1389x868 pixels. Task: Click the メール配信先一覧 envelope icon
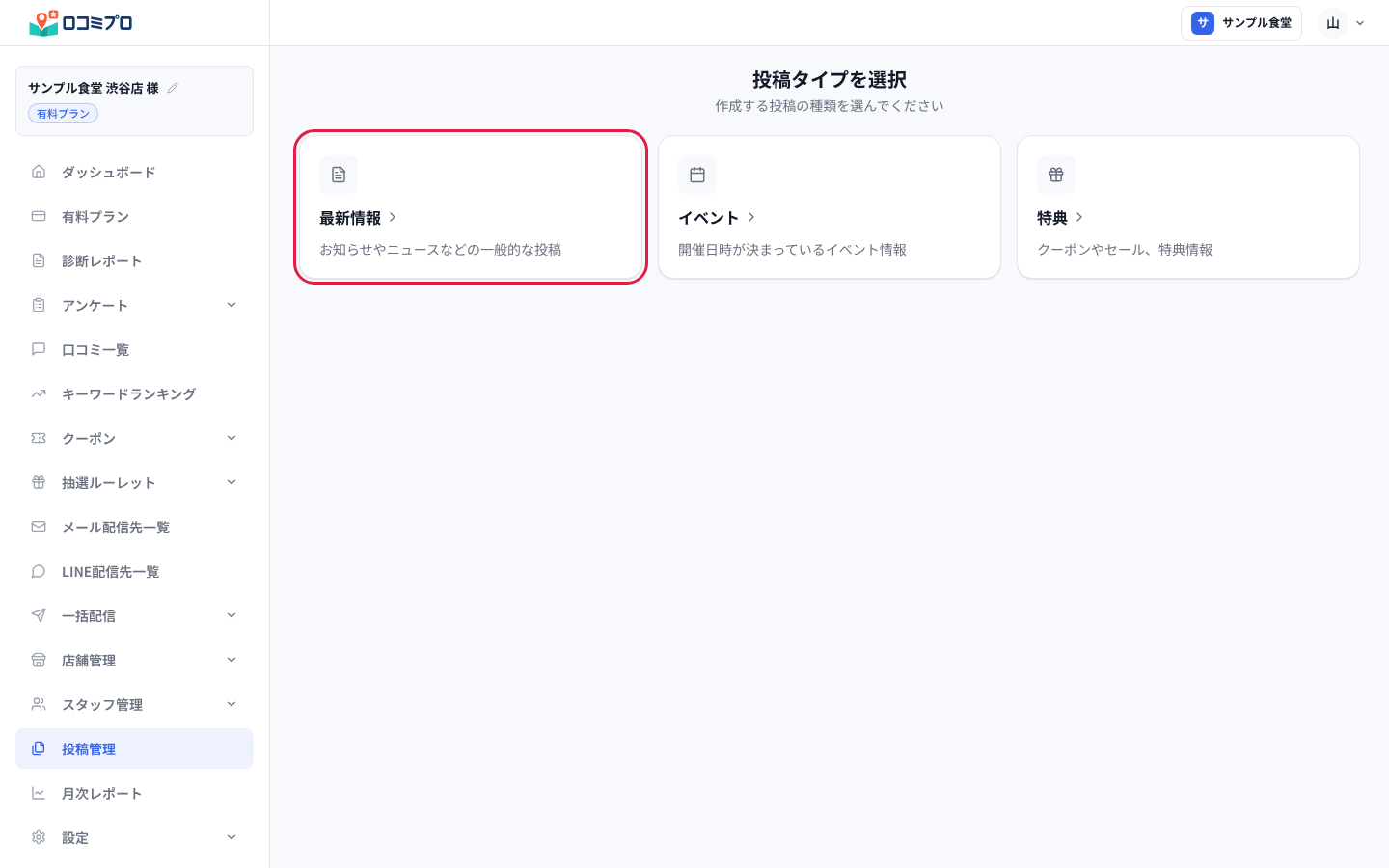pos(39,527)
